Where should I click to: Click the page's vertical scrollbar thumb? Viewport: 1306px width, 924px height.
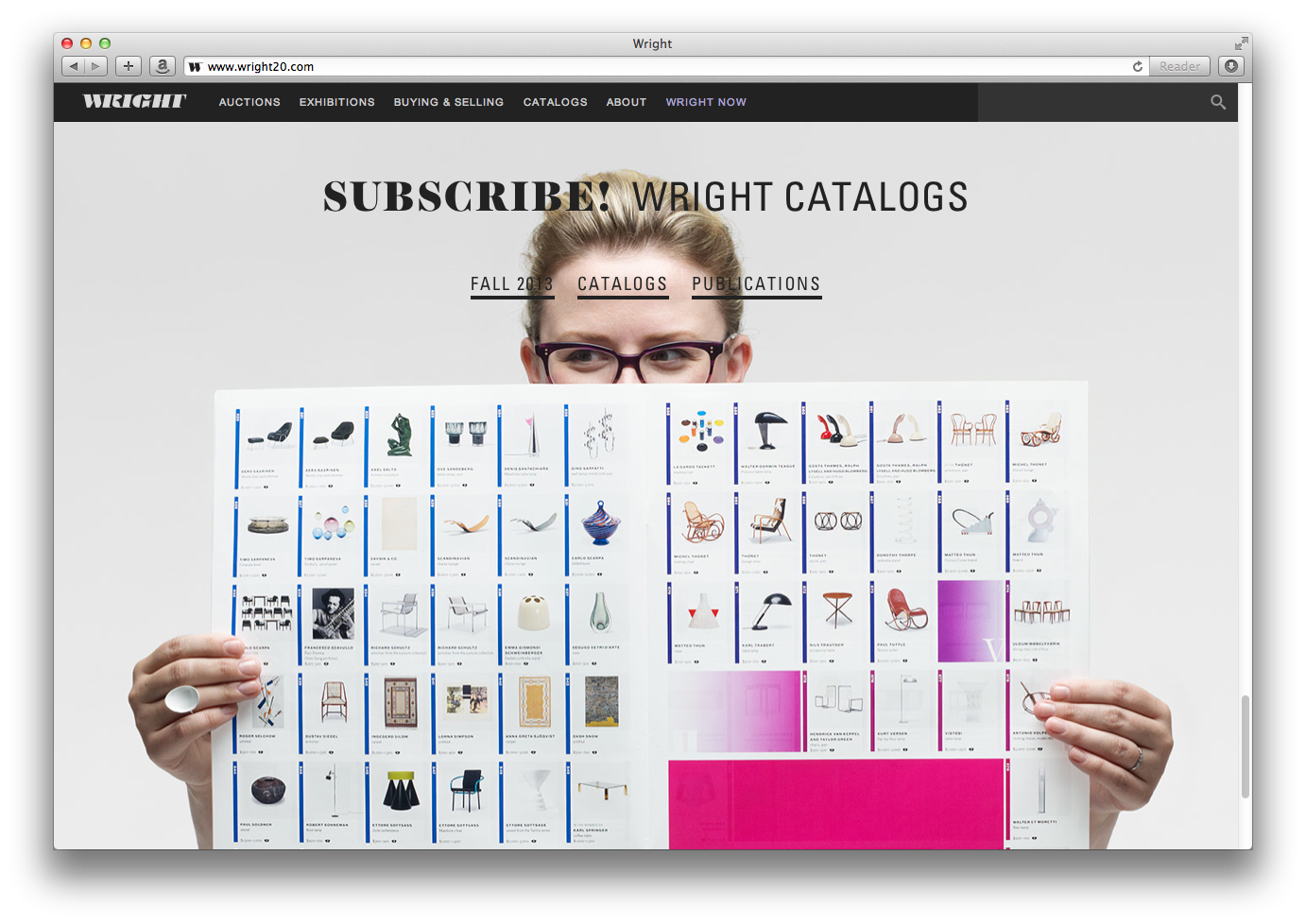[1246, 746]
